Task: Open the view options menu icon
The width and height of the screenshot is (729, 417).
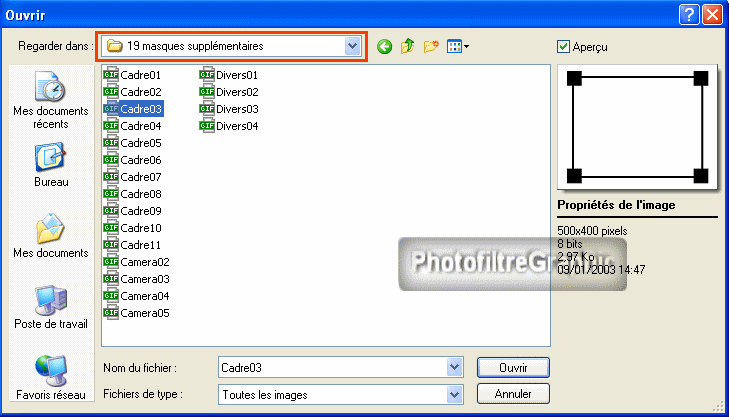Action: tap(458, 46)
